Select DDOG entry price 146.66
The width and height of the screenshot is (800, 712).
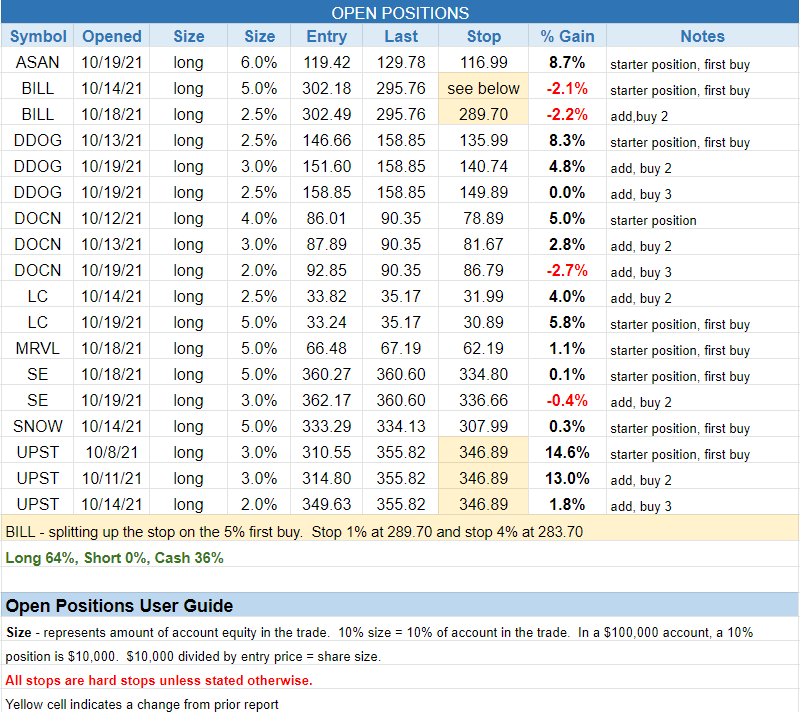[327, 140]
